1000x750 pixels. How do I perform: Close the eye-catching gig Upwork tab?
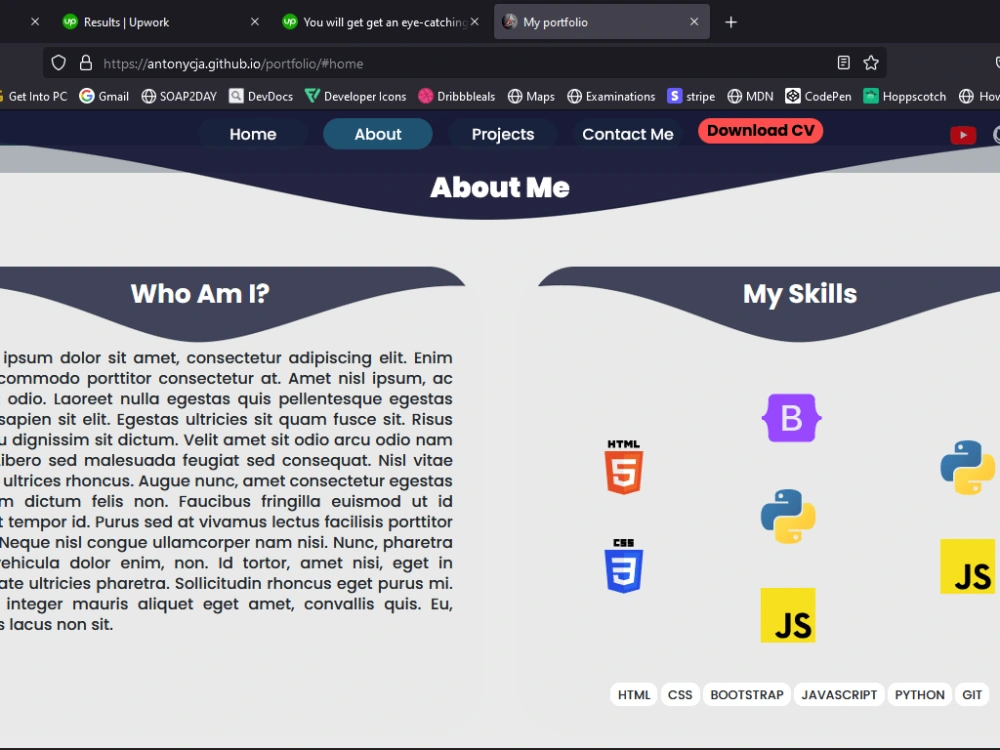[474, 22]
